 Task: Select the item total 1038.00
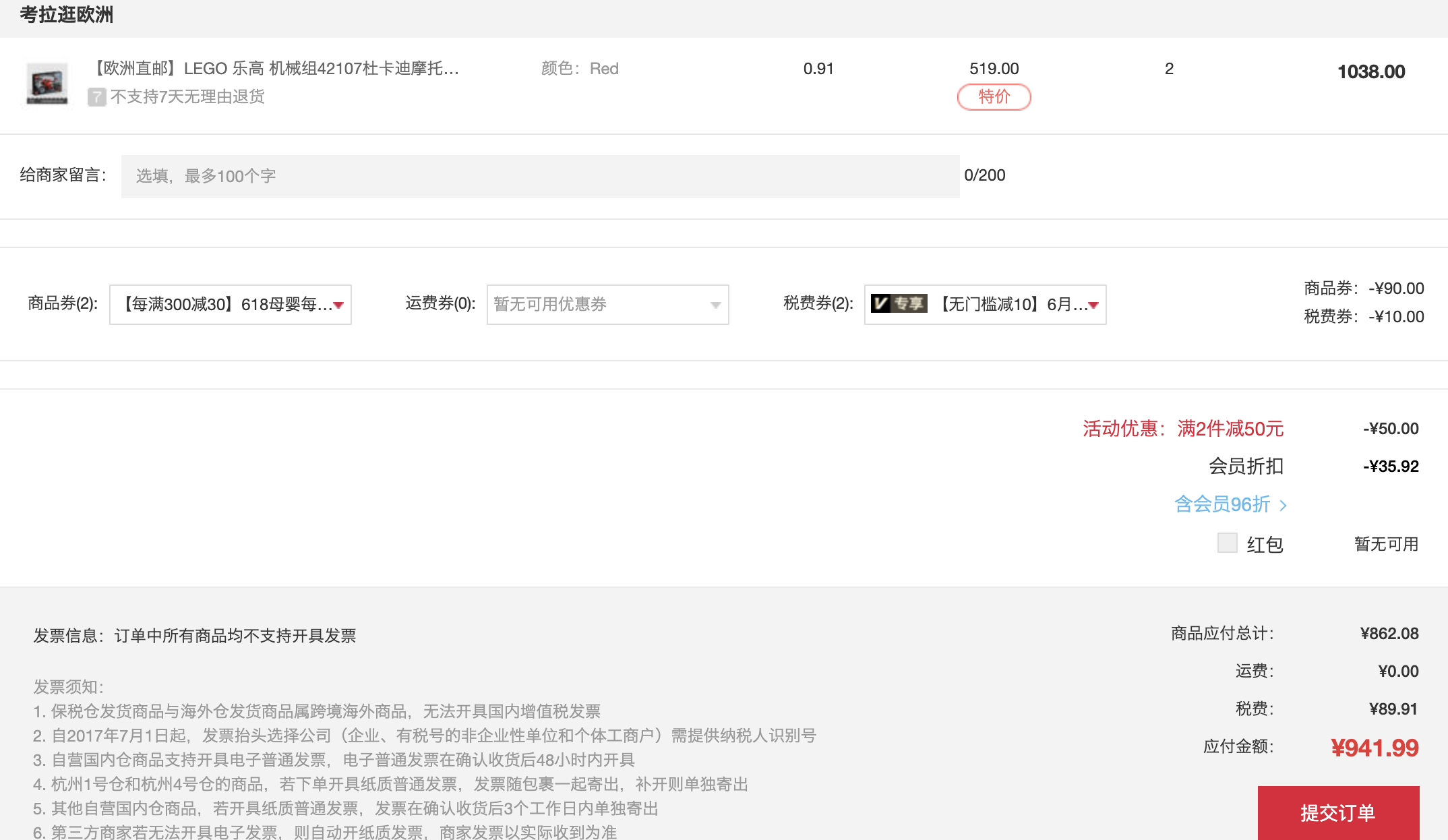click(1370, 71)
